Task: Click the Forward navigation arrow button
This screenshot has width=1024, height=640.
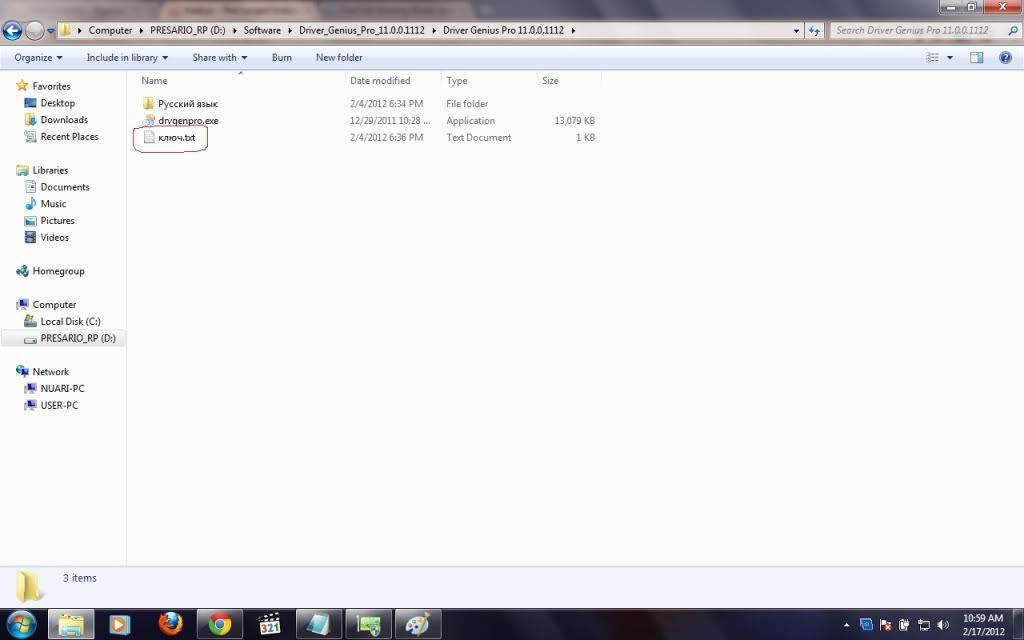Action: pos(34,30)
